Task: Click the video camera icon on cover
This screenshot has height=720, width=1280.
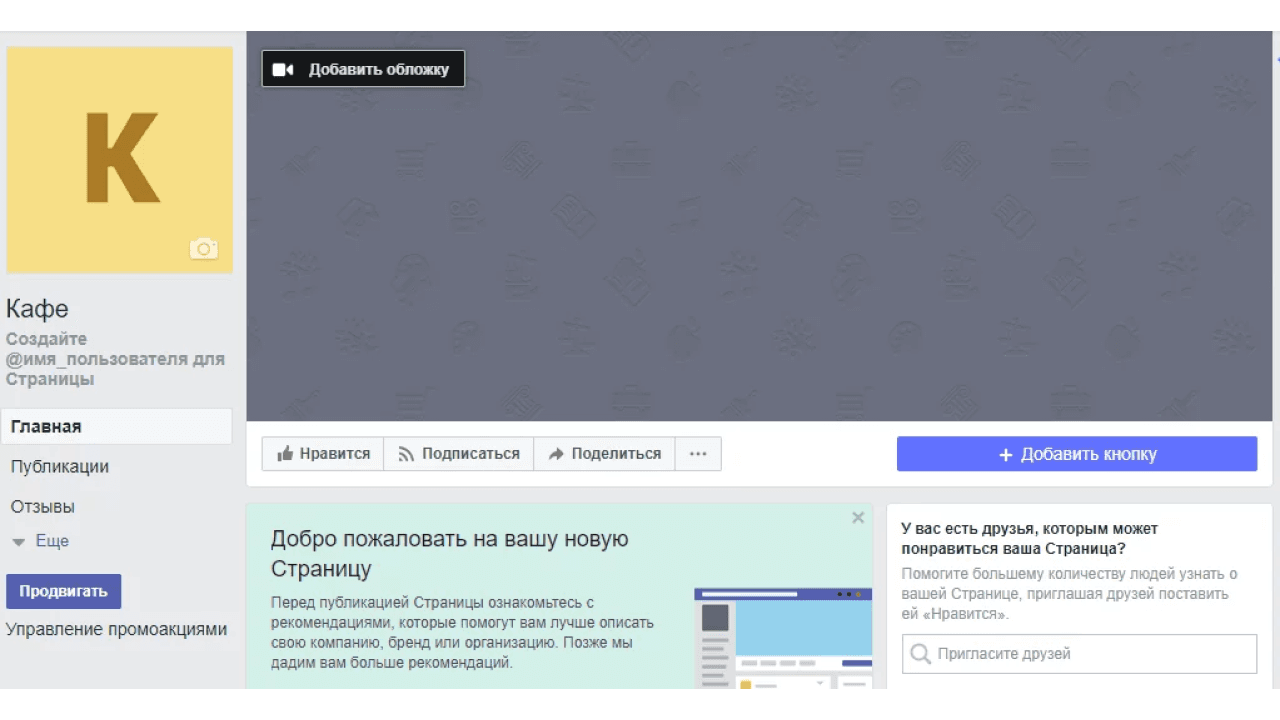Action: coord(283,70)
